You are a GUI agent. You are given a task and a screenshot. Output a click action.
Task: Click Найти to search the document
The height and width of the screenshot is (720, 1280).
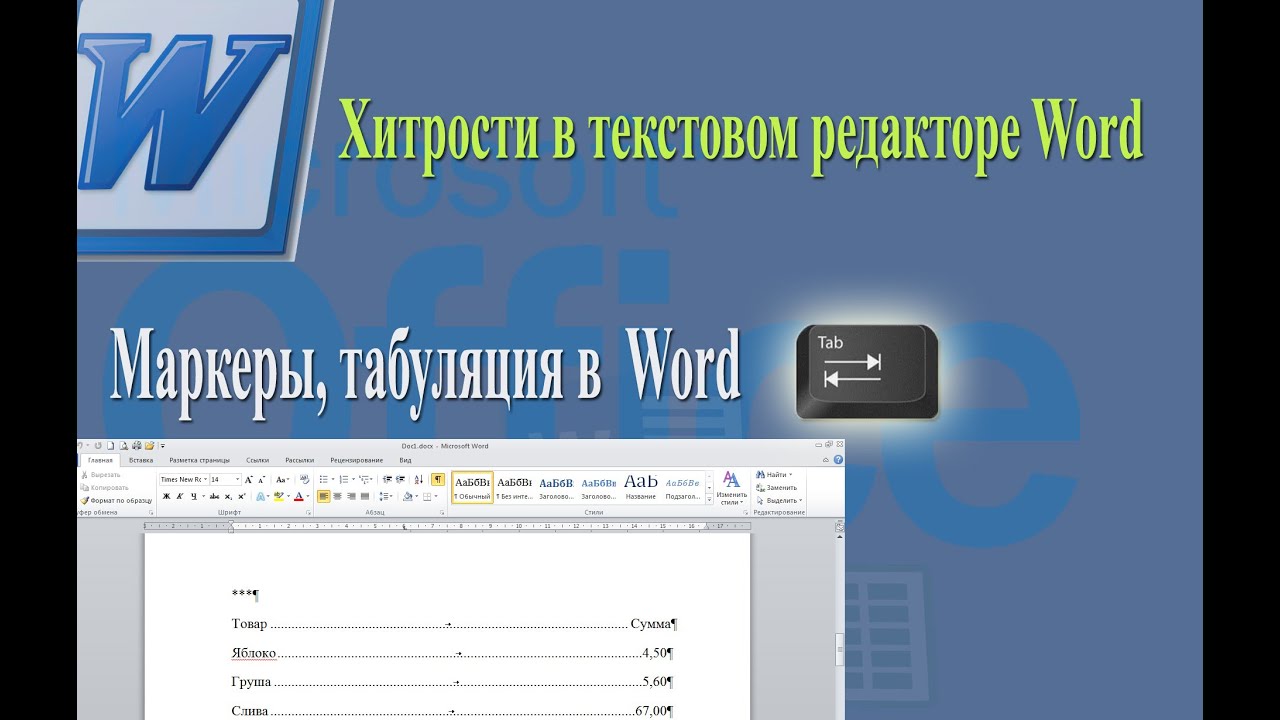coord(774,475)
